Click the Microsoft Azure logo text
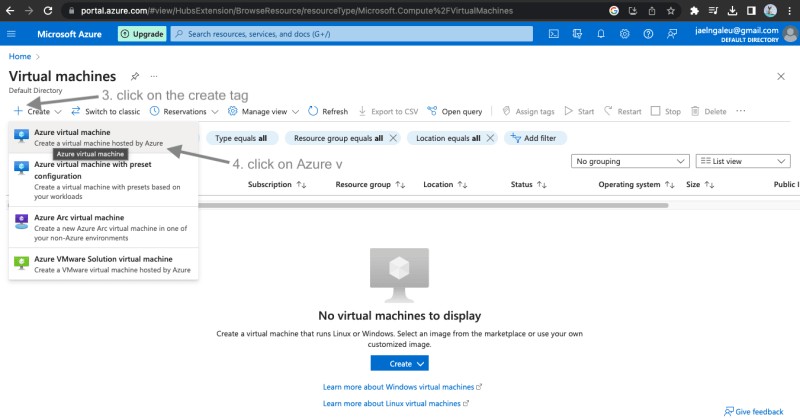This screenshot has width=800, height=418. coord(69,34)
